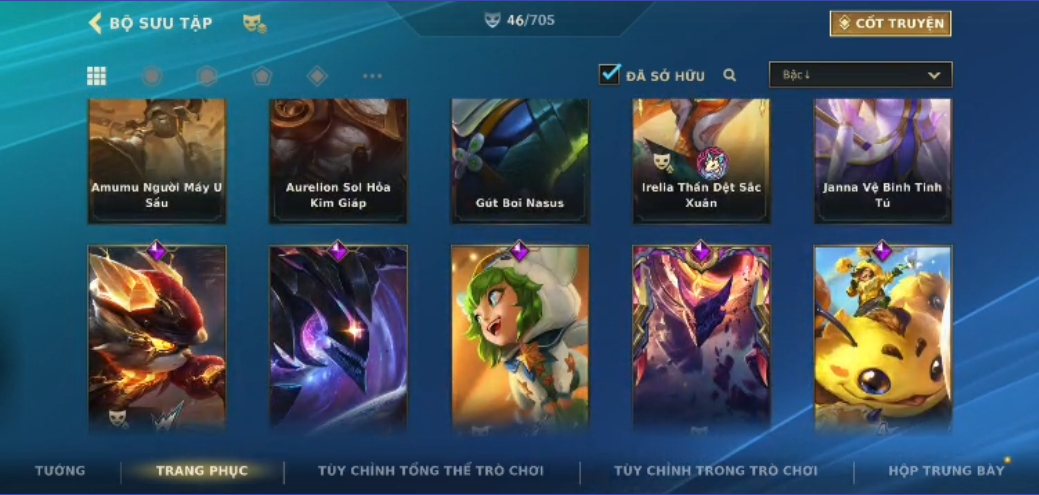Select the grid all-skins filter icon
The image size is (1039, 495).
pyautogui.click(x=97, y=76)
